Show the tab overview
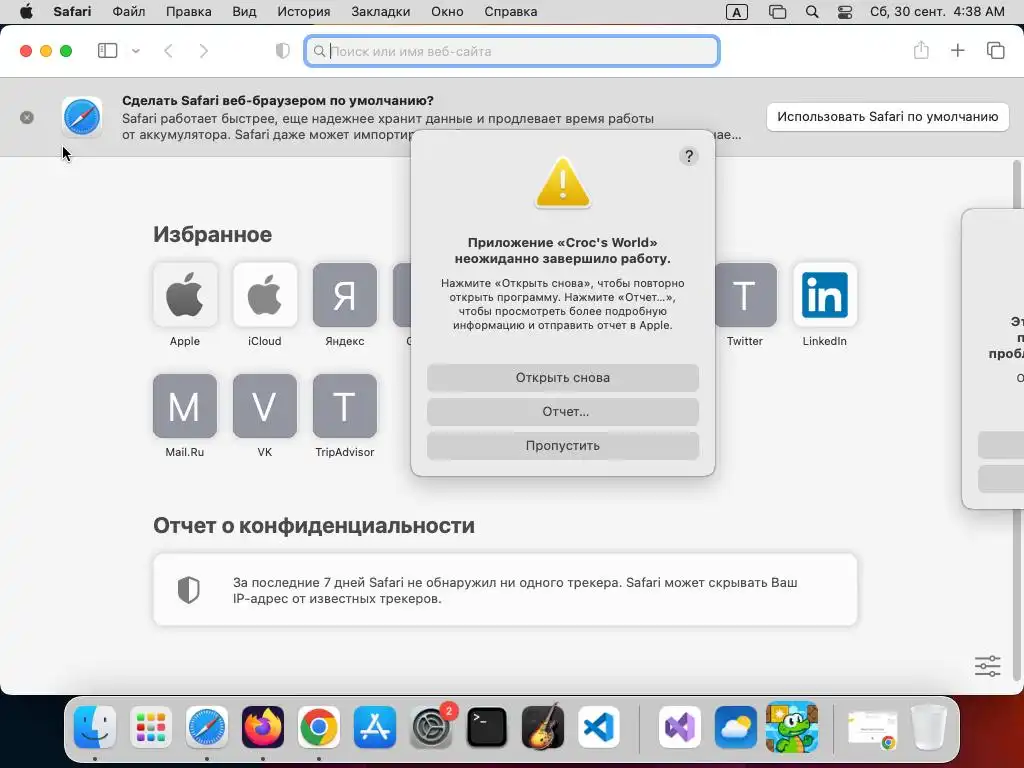 click(x=995, y=50)
